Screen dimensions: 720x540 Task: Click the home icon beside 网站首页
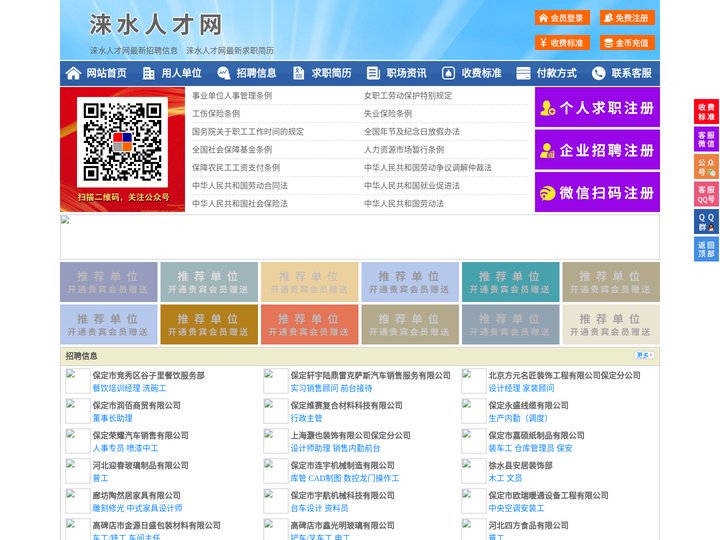73,73
